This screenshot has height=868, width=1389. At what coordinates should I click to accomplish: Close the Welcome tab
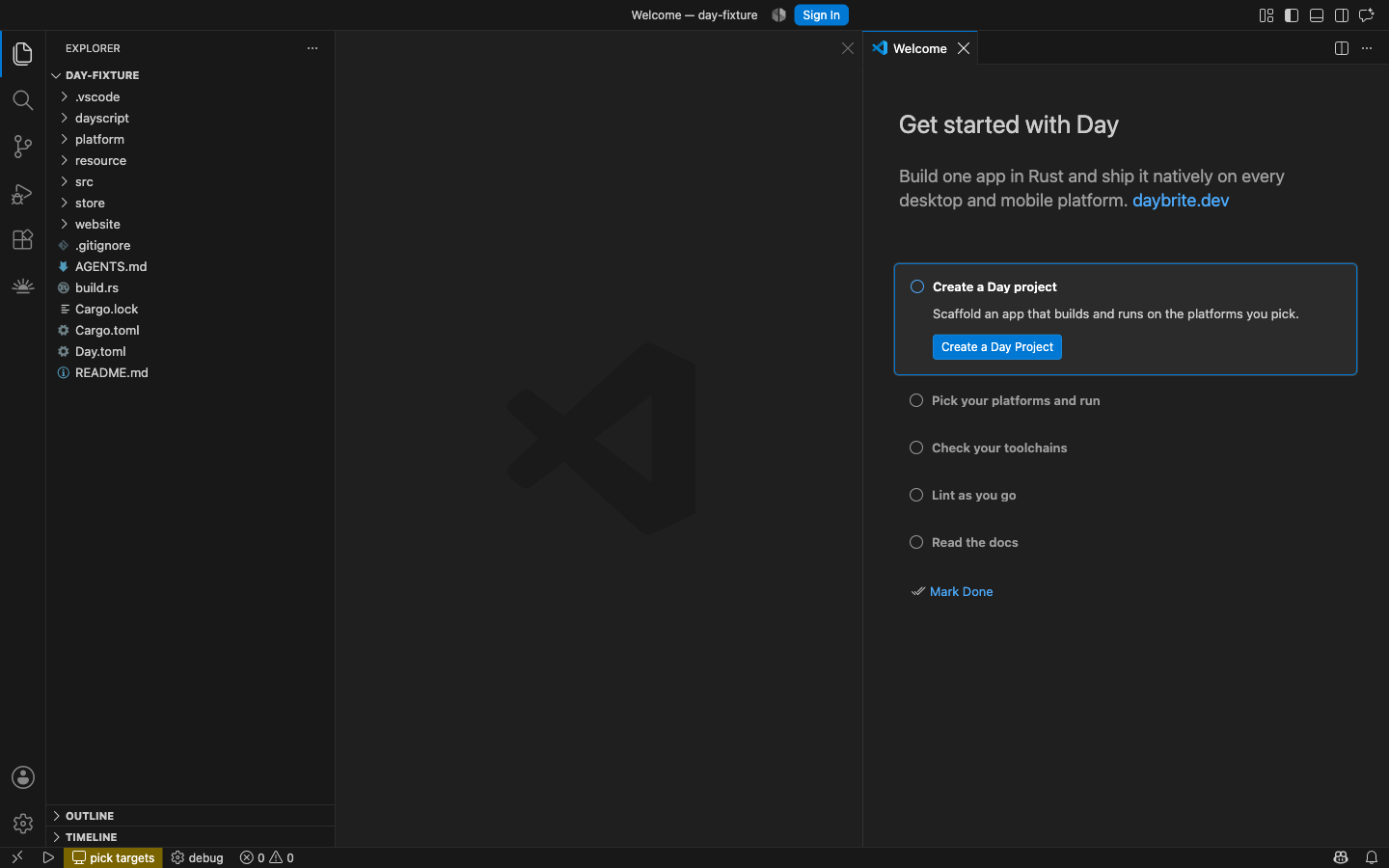[x=964, y=48]
